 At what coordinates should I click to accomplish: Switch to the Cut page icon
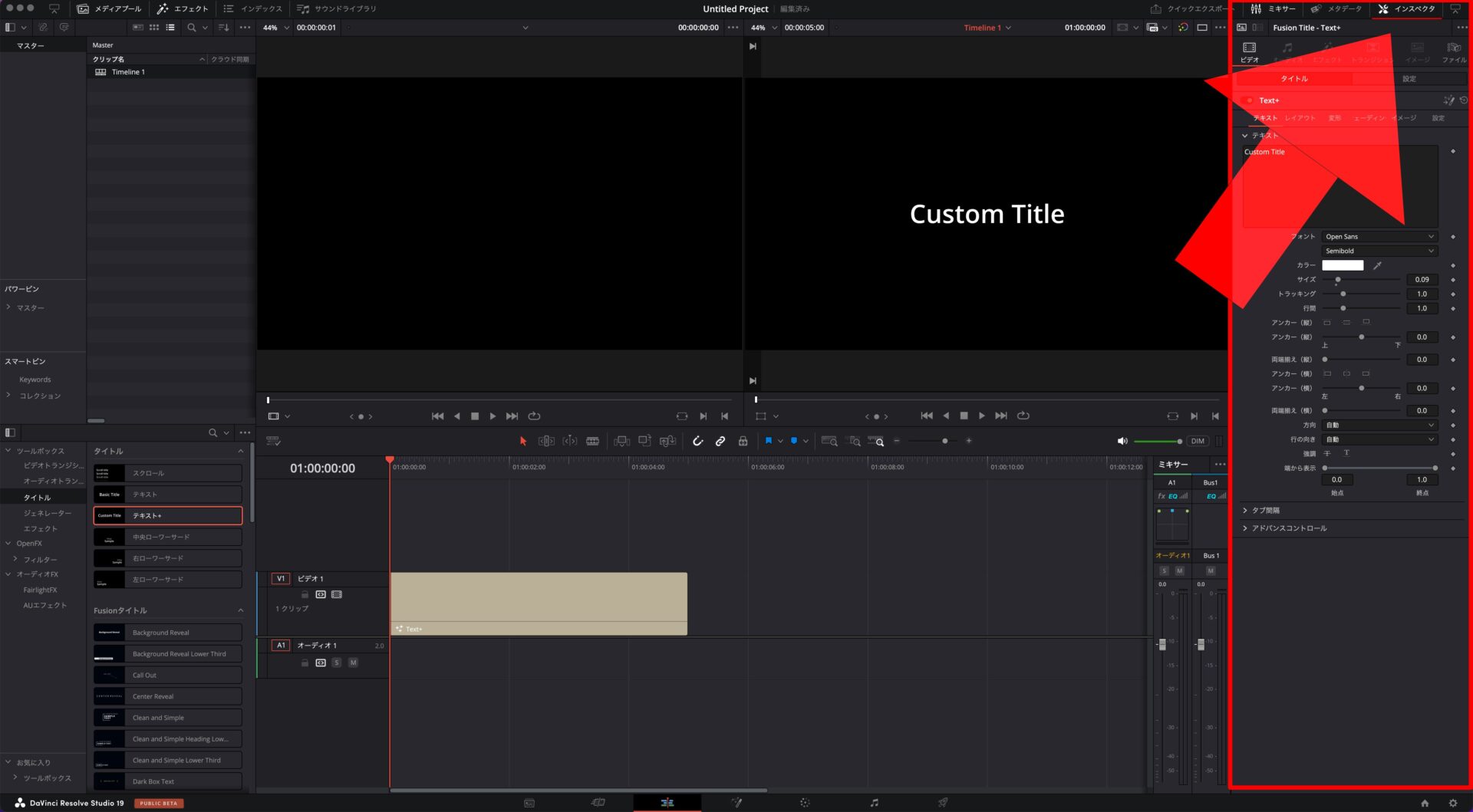click(598, 803)
